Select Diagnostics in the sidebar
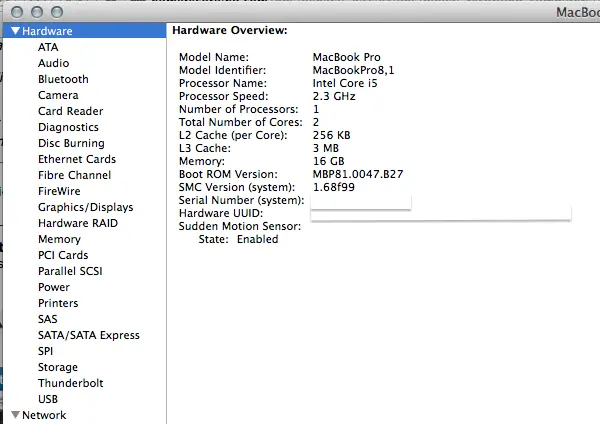This screenshot has width=600, height=424. tap(68, 127)
